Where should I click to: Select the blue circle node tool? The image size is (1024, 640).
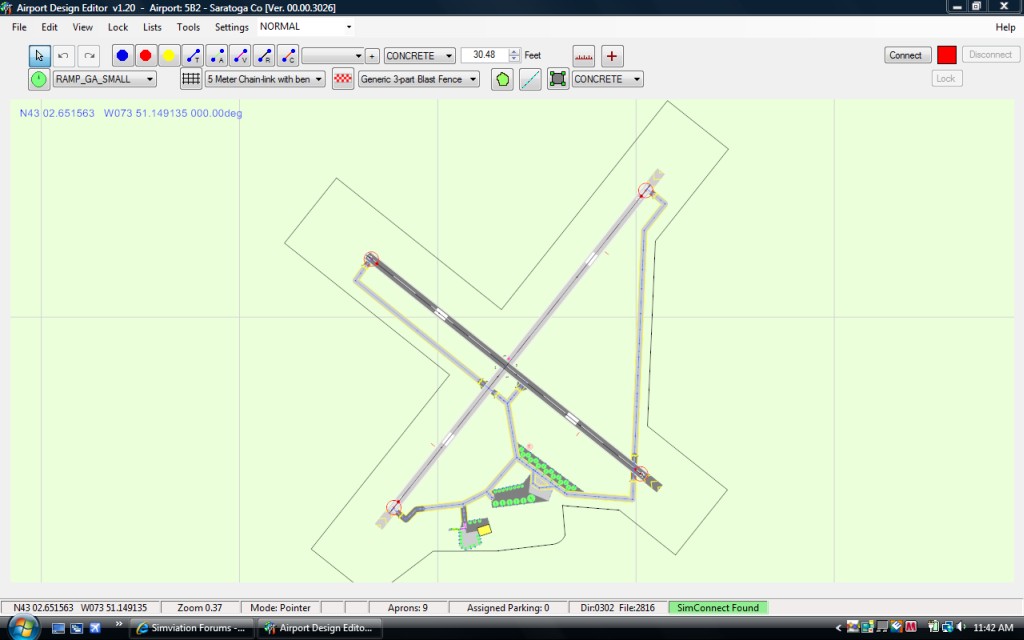tap(122, 56)
